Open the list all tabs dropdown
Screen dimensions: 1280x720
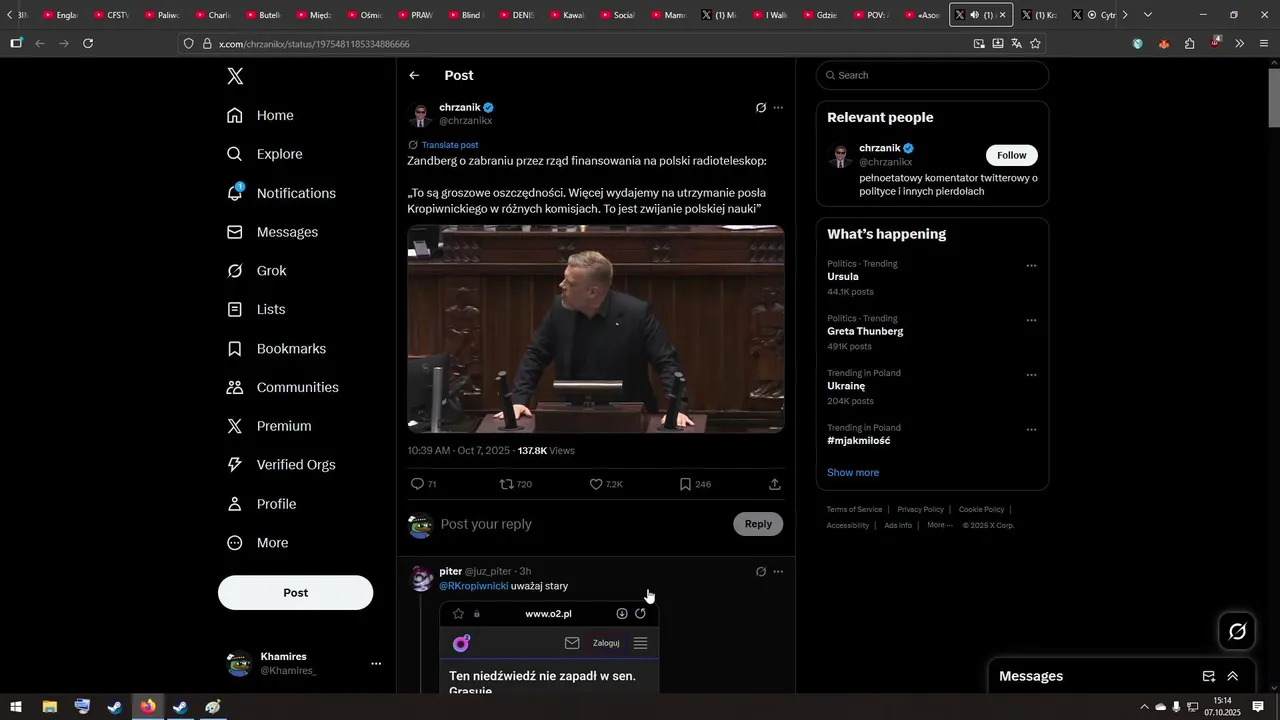(1147, 15)
